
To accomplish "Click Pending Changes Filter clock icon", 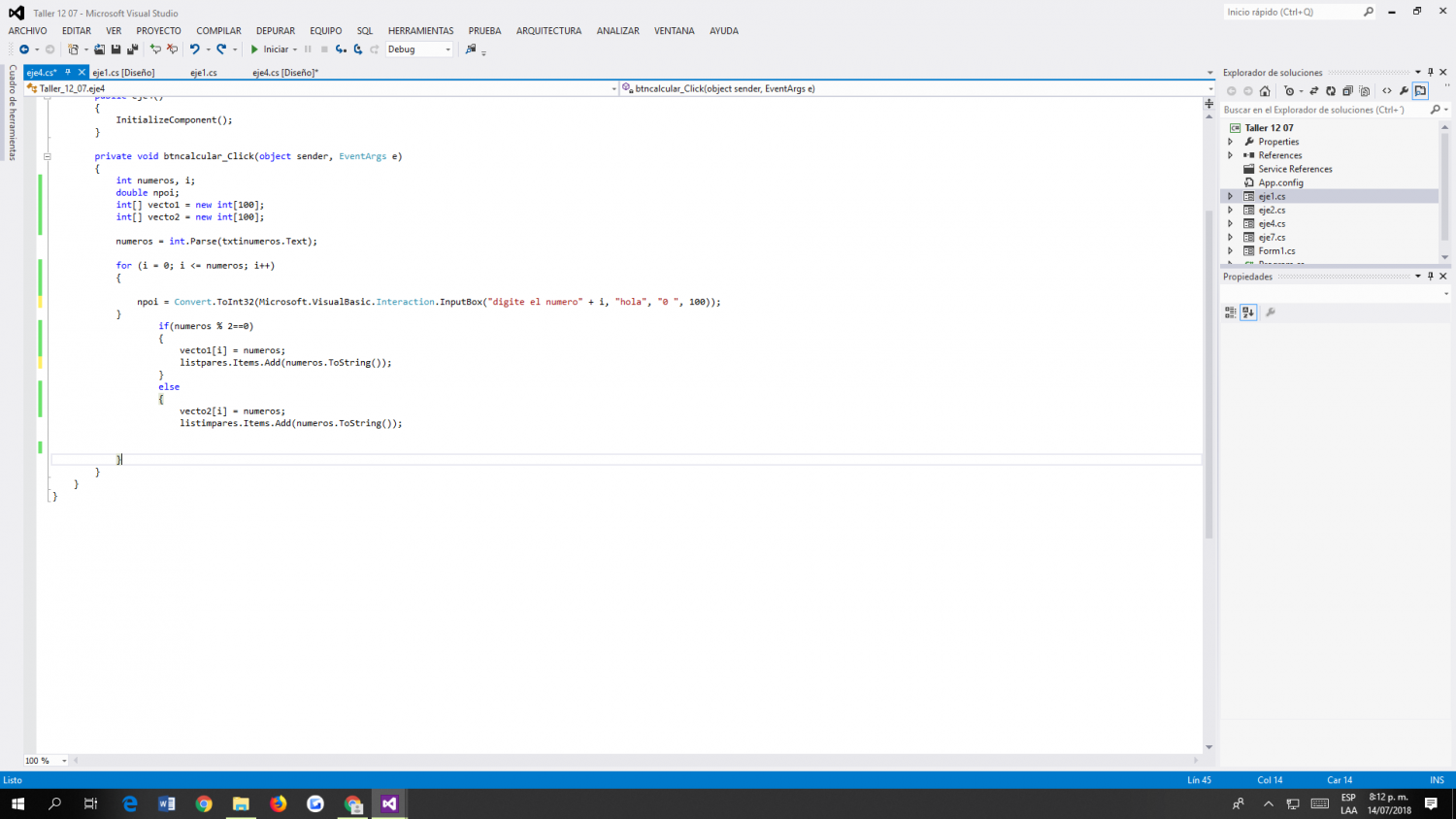I will point(1289,91).
